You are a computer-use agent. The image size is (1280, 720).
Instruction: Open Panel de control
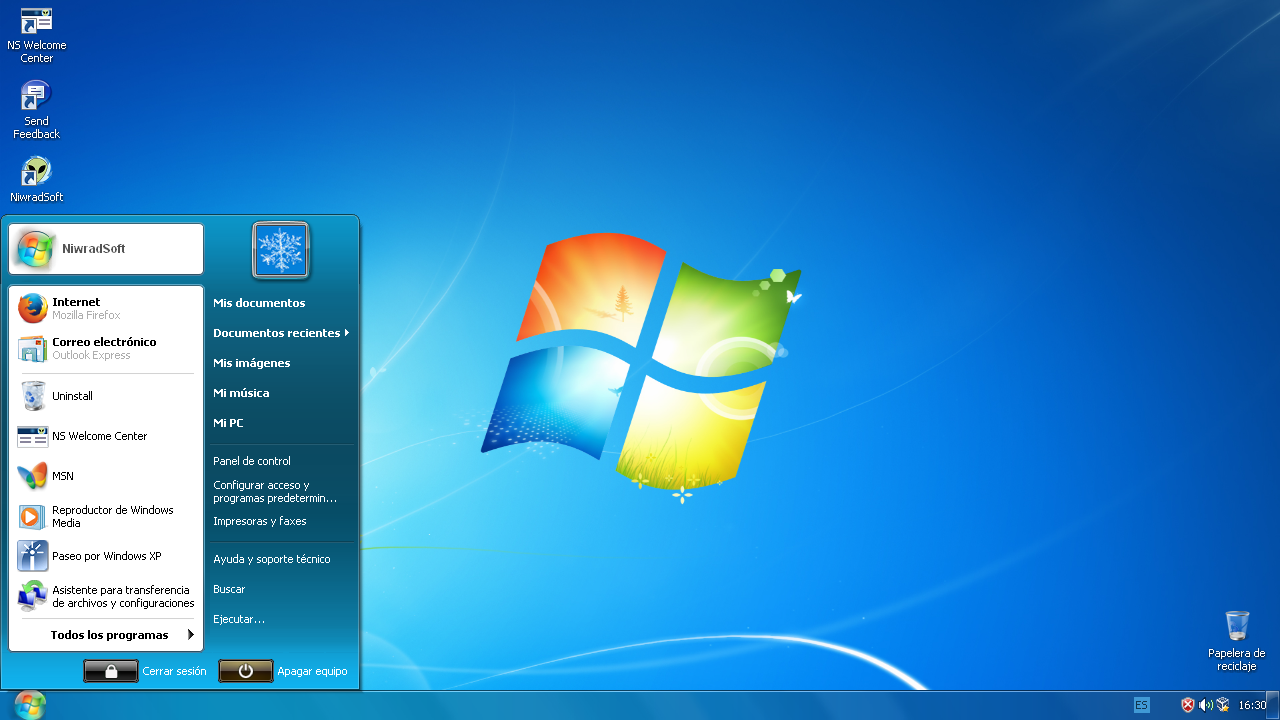coord(252,461)
